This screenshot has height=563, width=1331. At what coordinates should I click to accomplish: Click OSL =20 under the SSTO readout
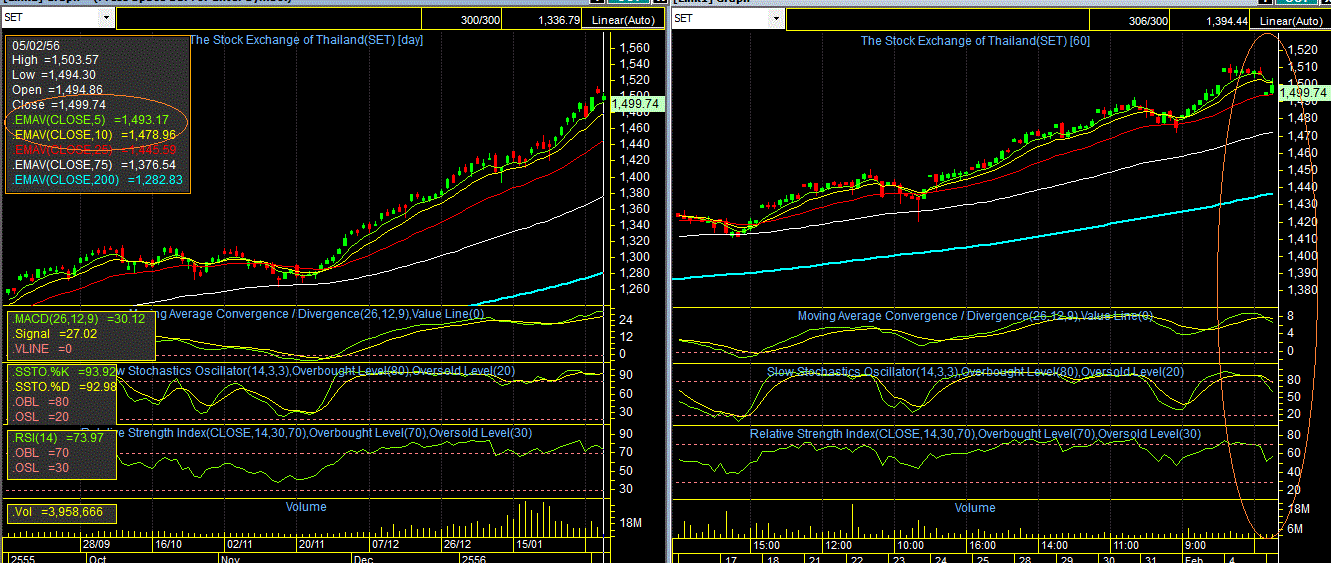[x=39, y=417]
